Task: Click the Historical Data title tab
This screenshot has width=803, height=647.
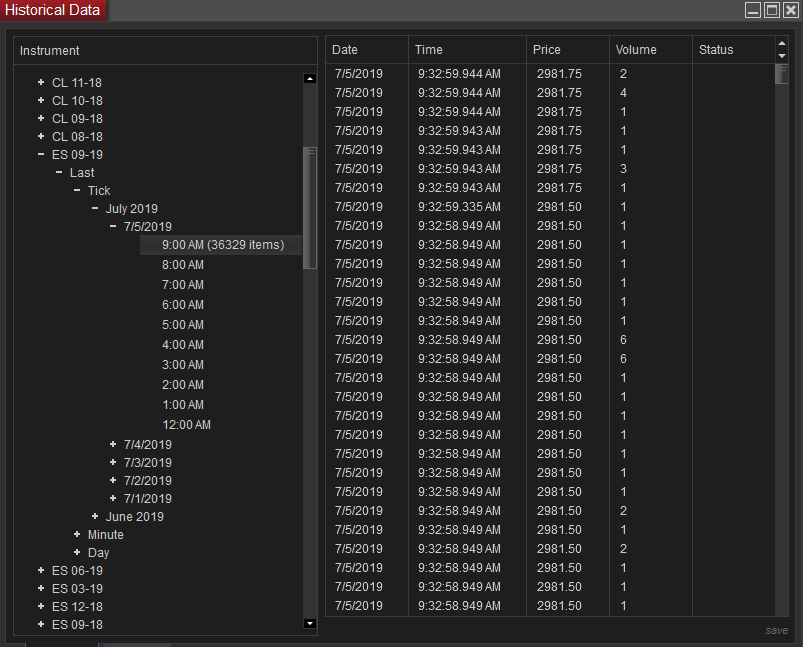Action: click(x=53, y=10)
